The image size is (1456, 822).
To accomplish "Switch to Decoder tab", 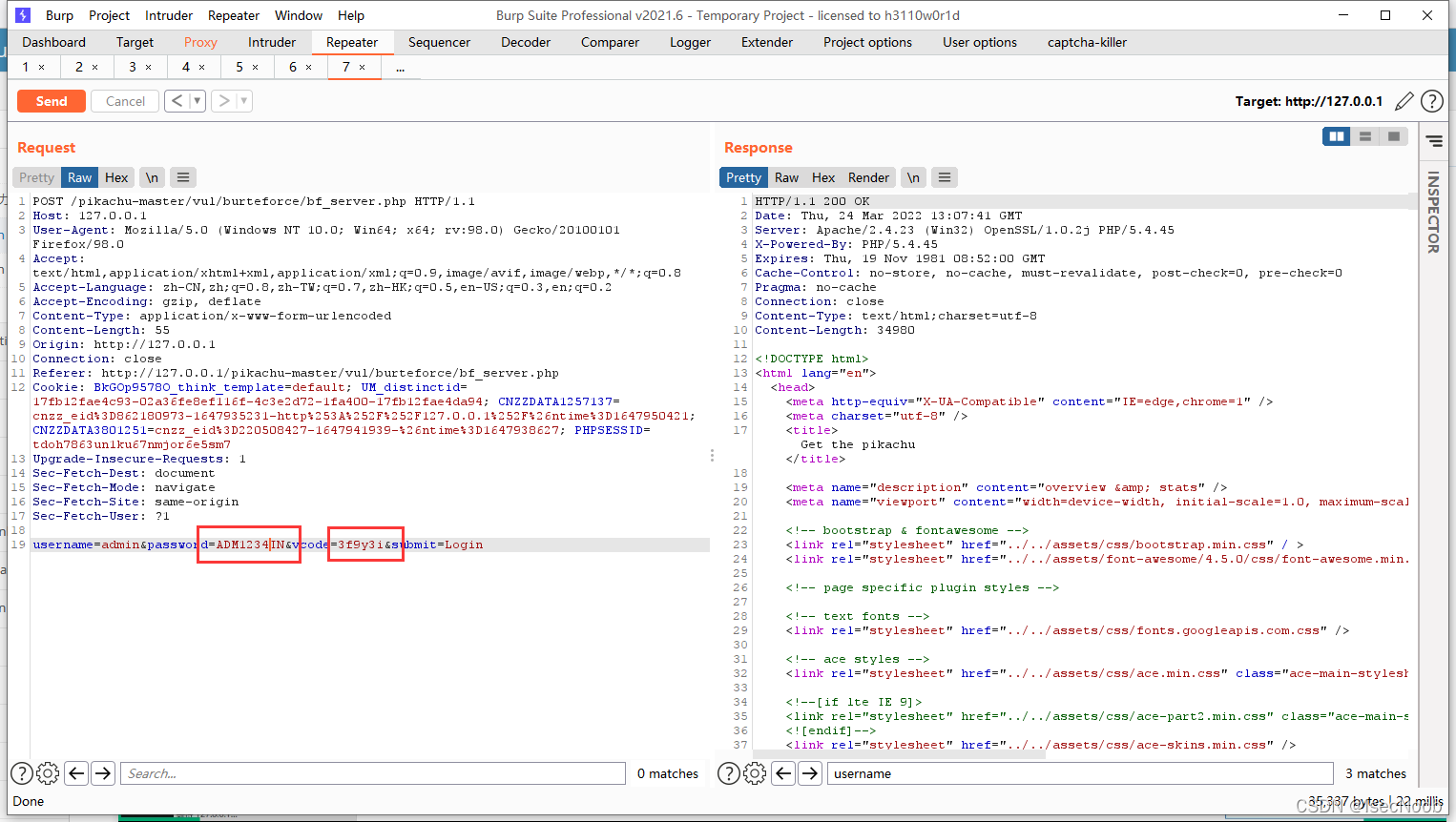I will point(526,42).
